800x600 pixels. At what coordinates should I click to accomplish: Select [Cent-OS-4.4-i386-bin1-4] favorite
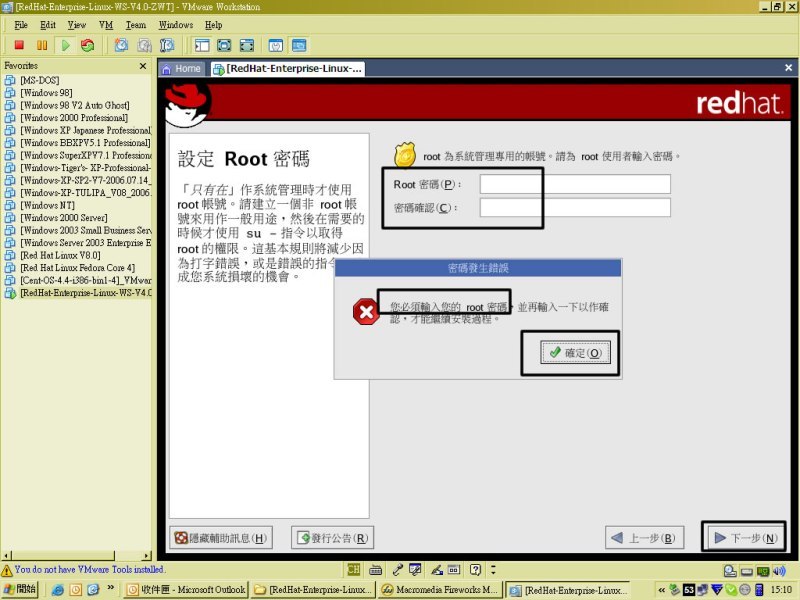click(85, 280)
